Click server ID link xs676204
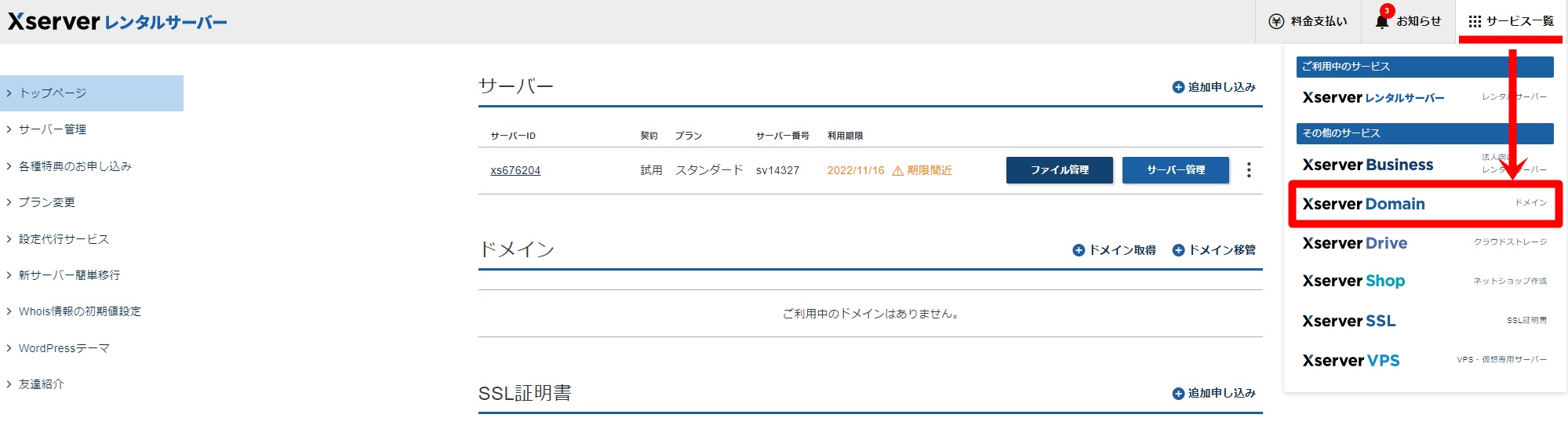The image size is (1568, 429). [x=515, y=170]
